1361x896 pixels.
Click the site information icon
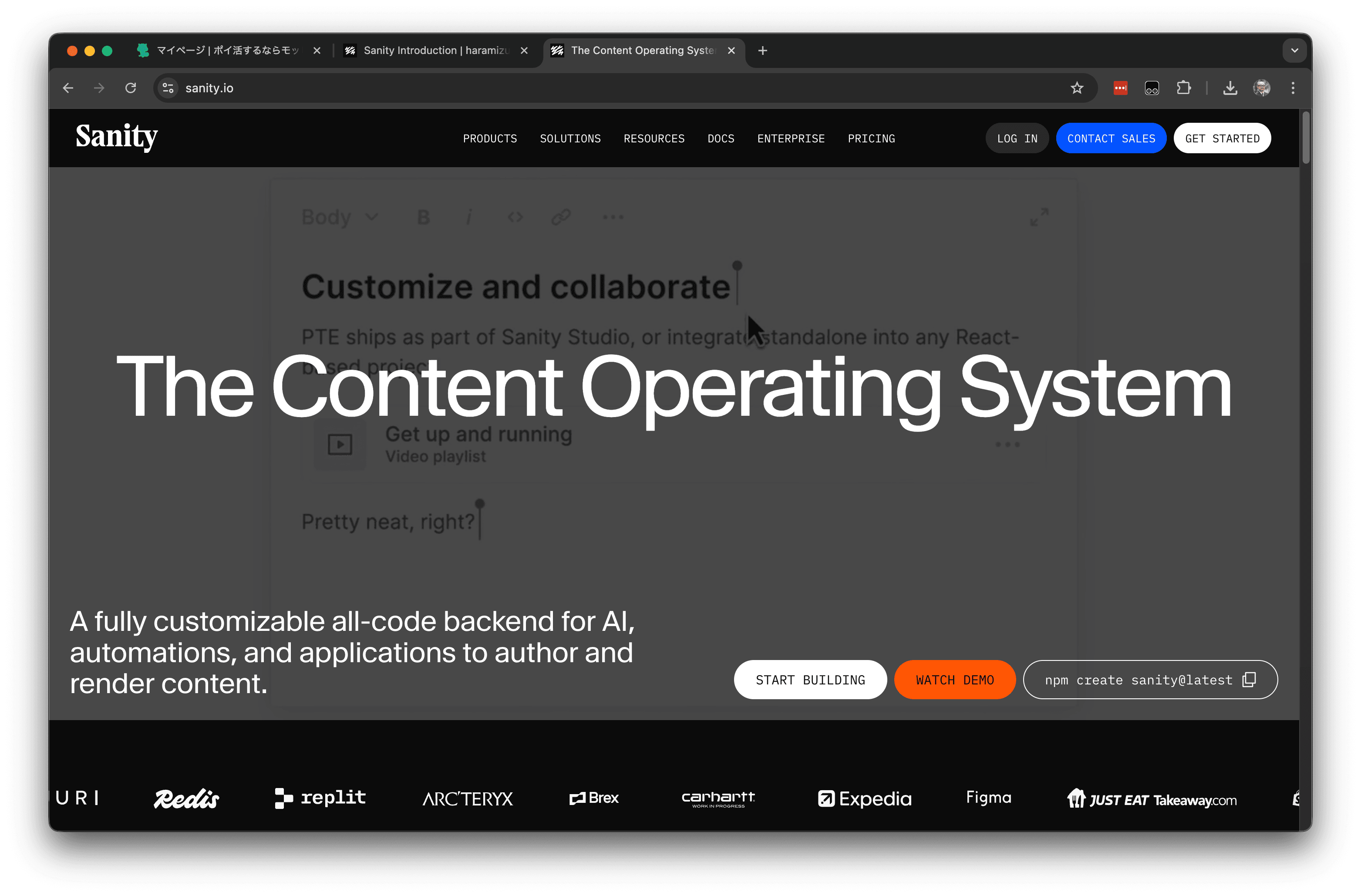[168, 88]
